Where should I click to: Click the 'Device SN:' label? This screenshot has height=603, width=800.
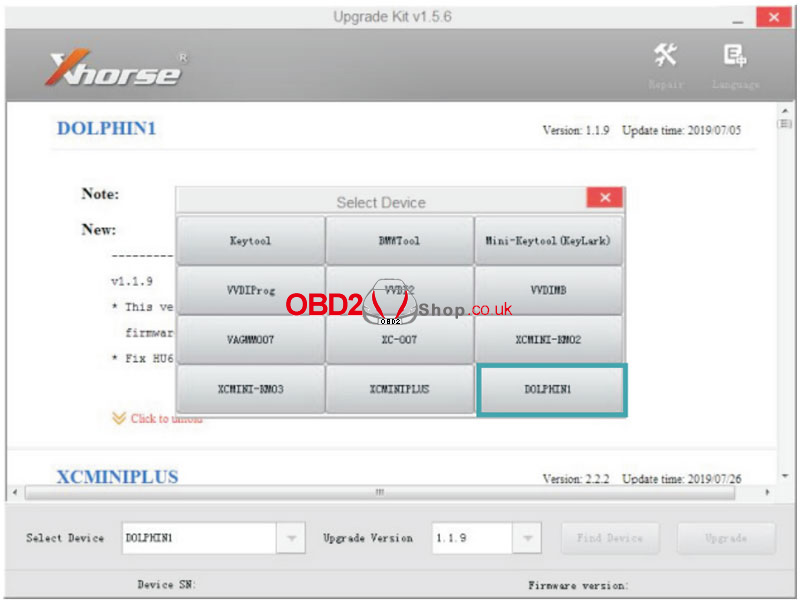tap(166, 585)
